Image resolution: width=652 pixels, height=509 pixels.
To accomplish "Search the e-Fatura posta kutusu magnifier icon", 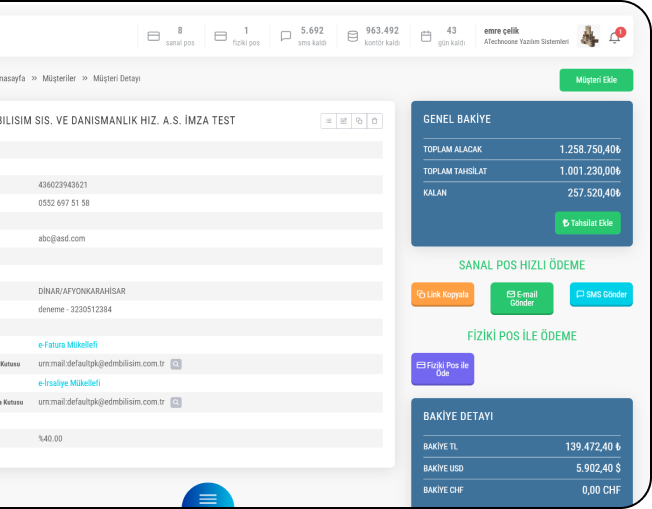I will click(x=176, y=364).
